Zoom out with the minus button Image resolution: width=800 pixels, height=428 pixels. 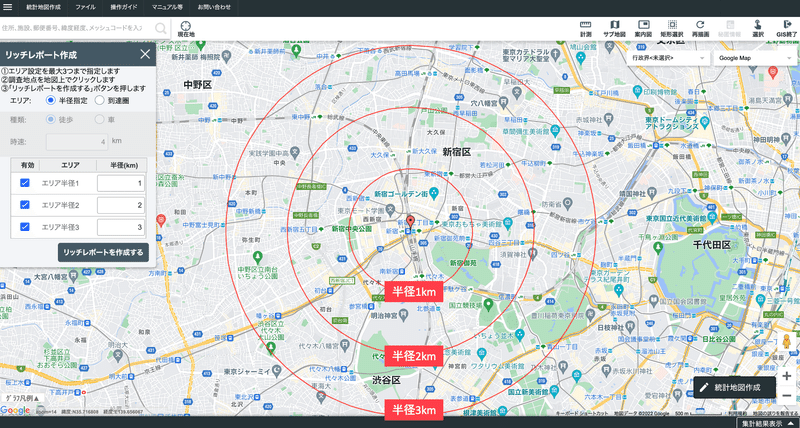786,396
